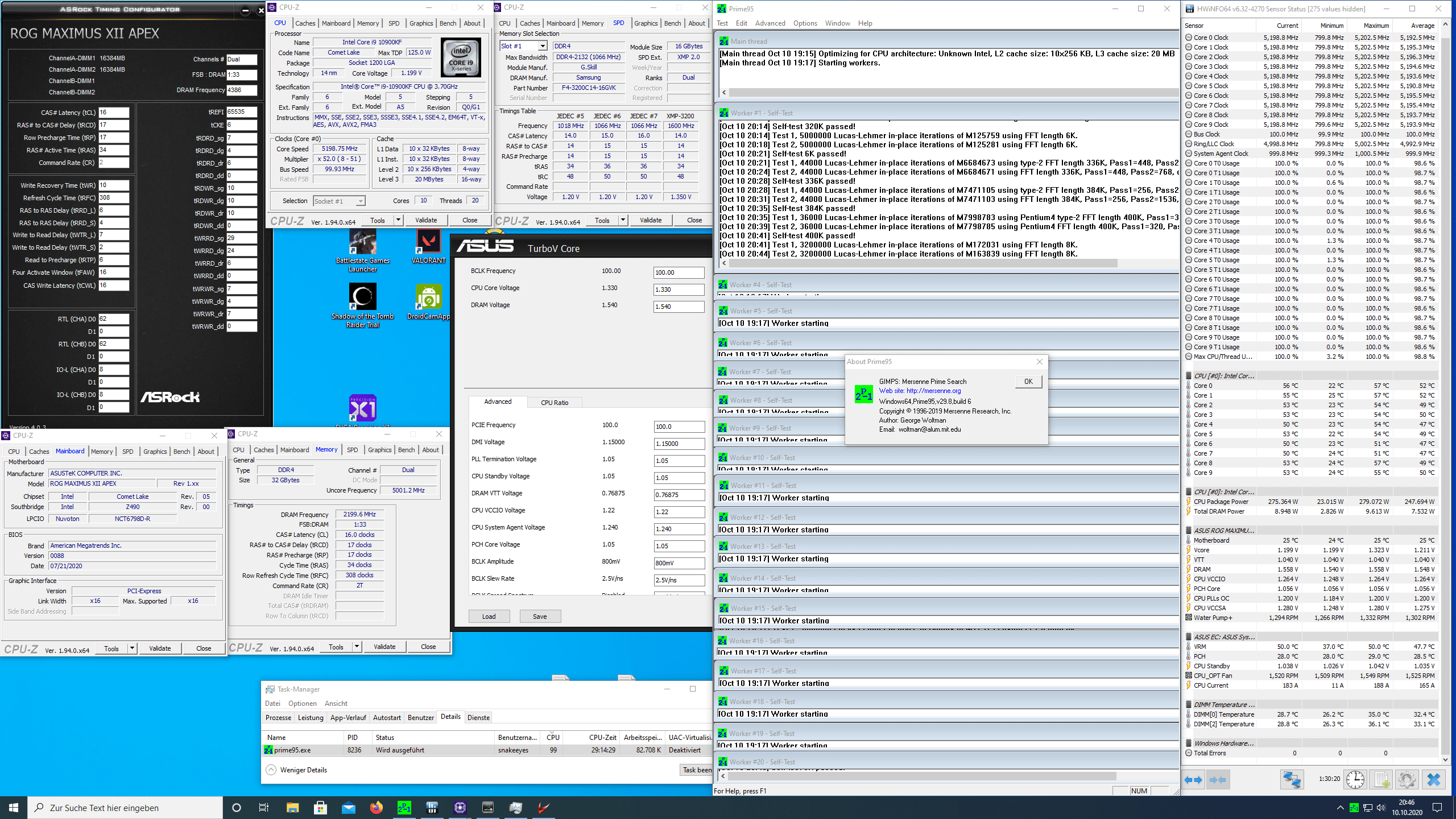The image size is (1456, 819).
Task: Open VALORANT desktop icon
Action: pyautogui.click(x=428, y=246)
